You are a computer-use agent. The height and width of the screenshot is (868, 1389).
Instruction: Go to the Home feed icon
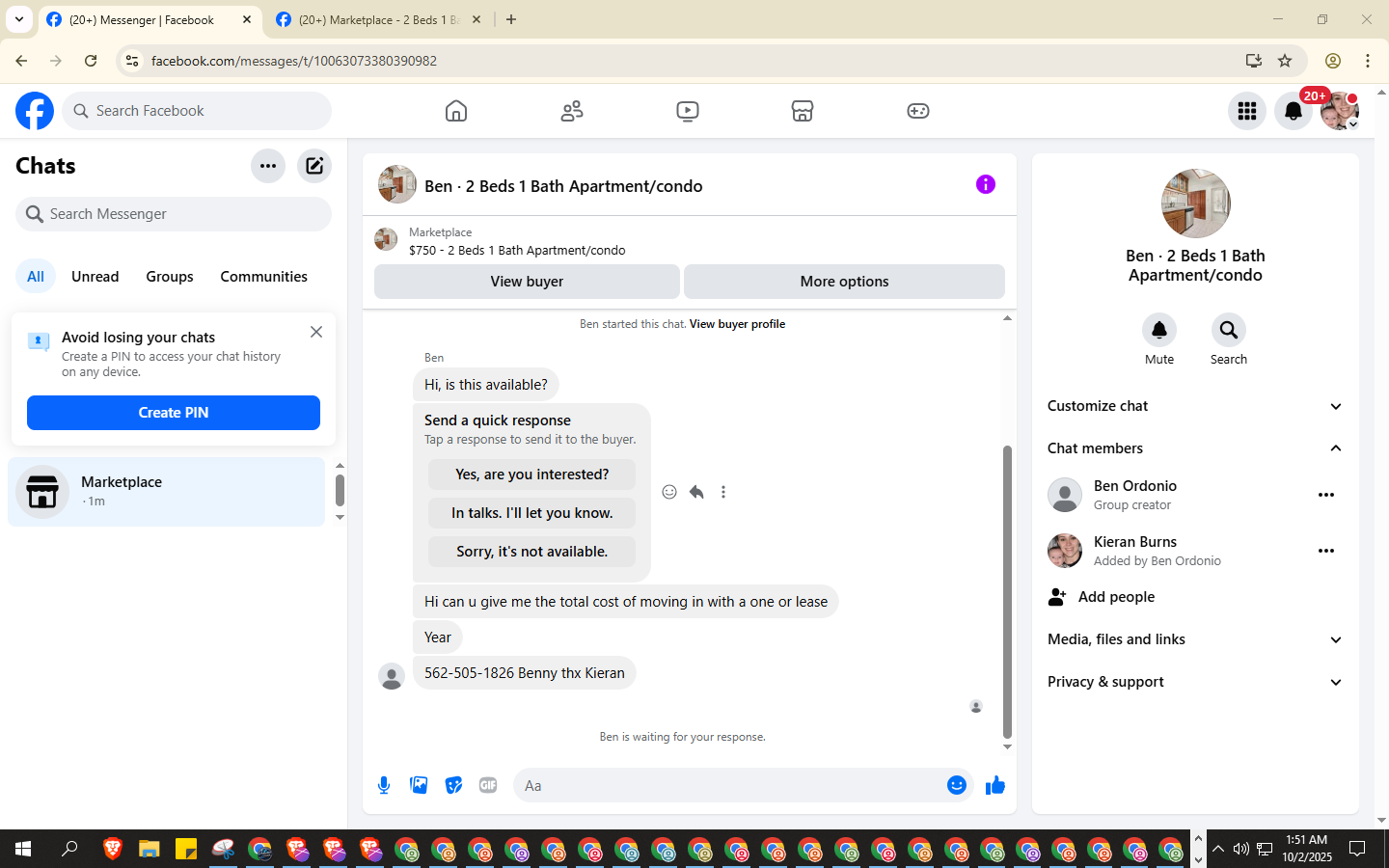tap(456, 111)
